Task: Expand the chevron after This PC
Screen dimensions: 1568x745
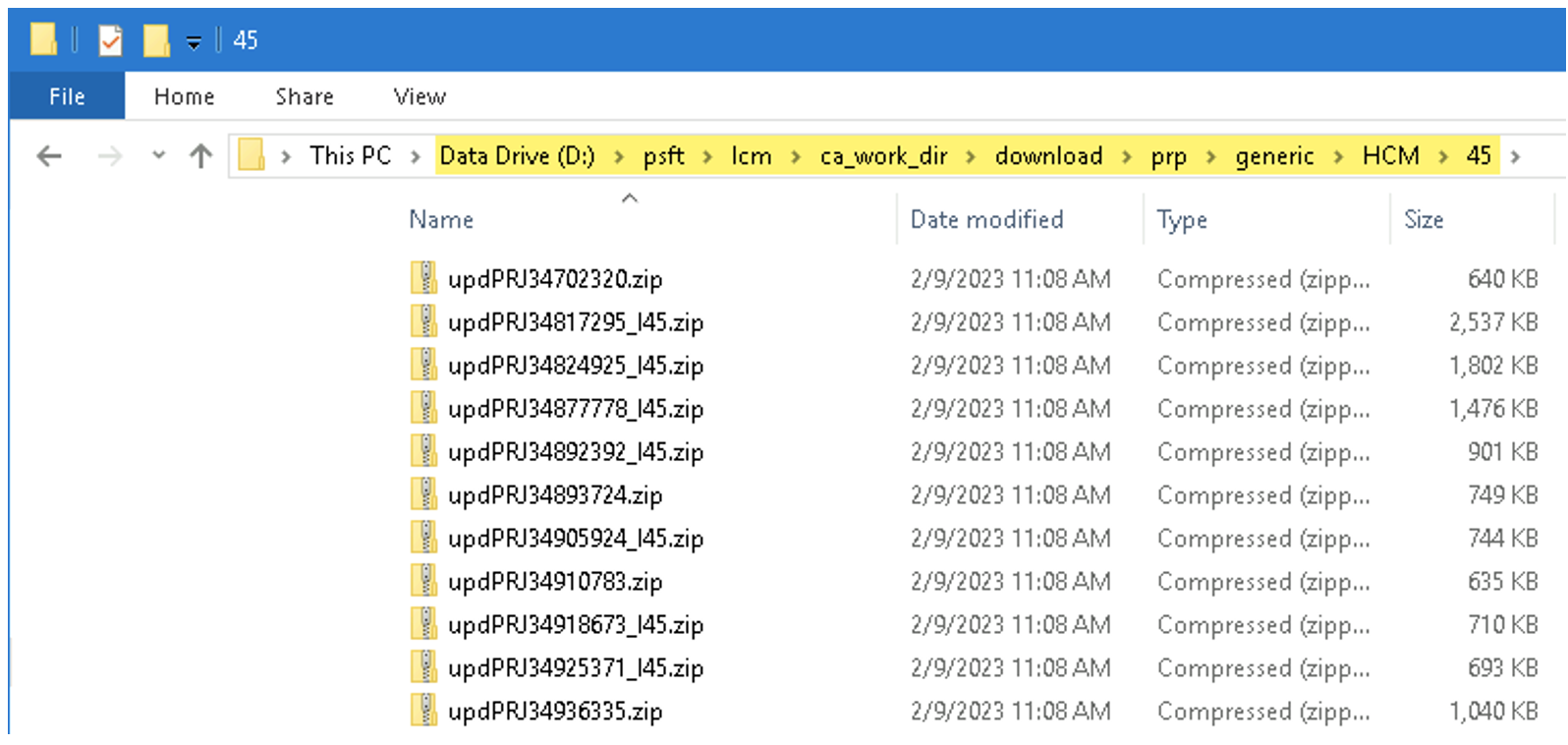Action: click(416, 156)
